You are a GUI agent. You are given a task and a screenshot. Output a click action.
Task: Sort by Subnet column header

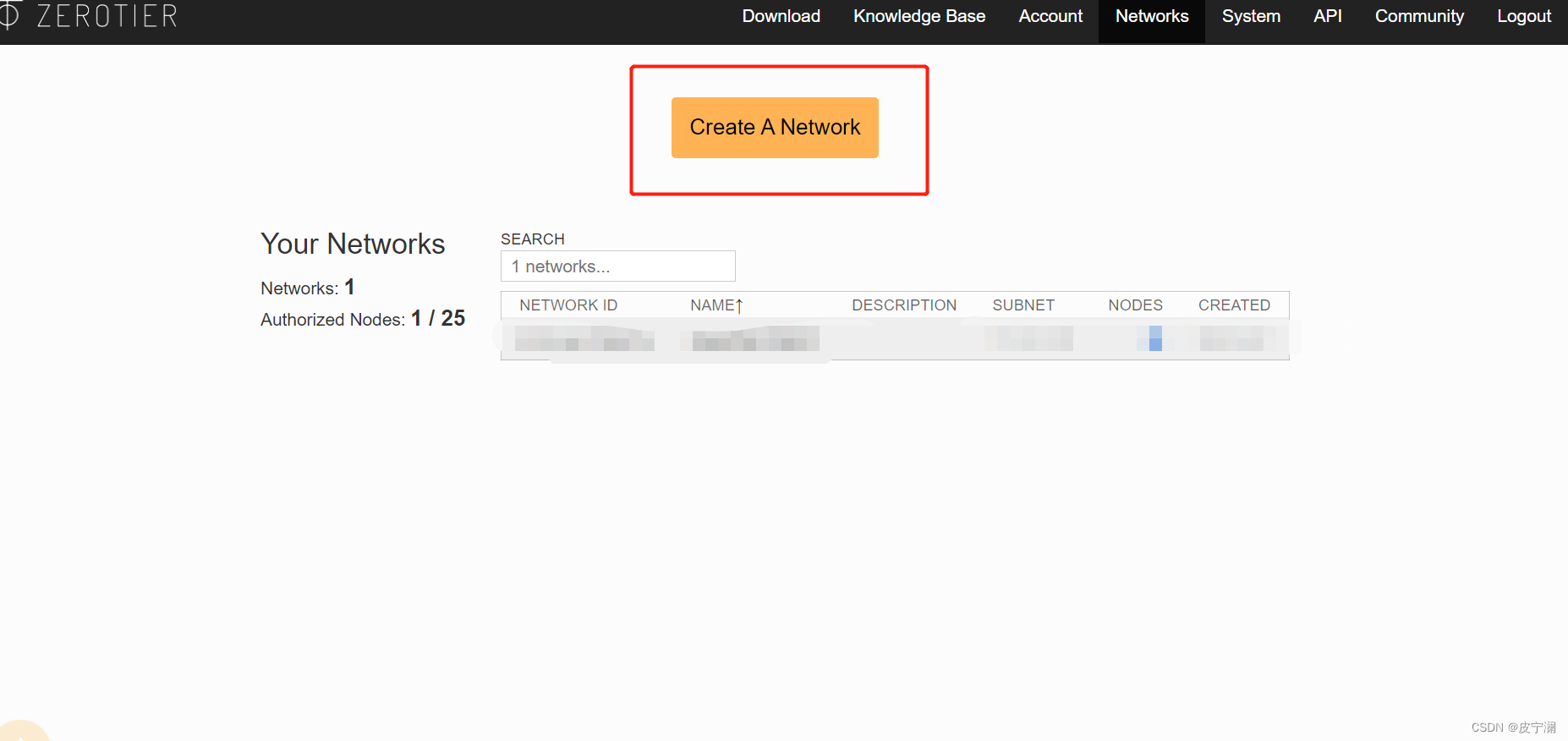1023,305
